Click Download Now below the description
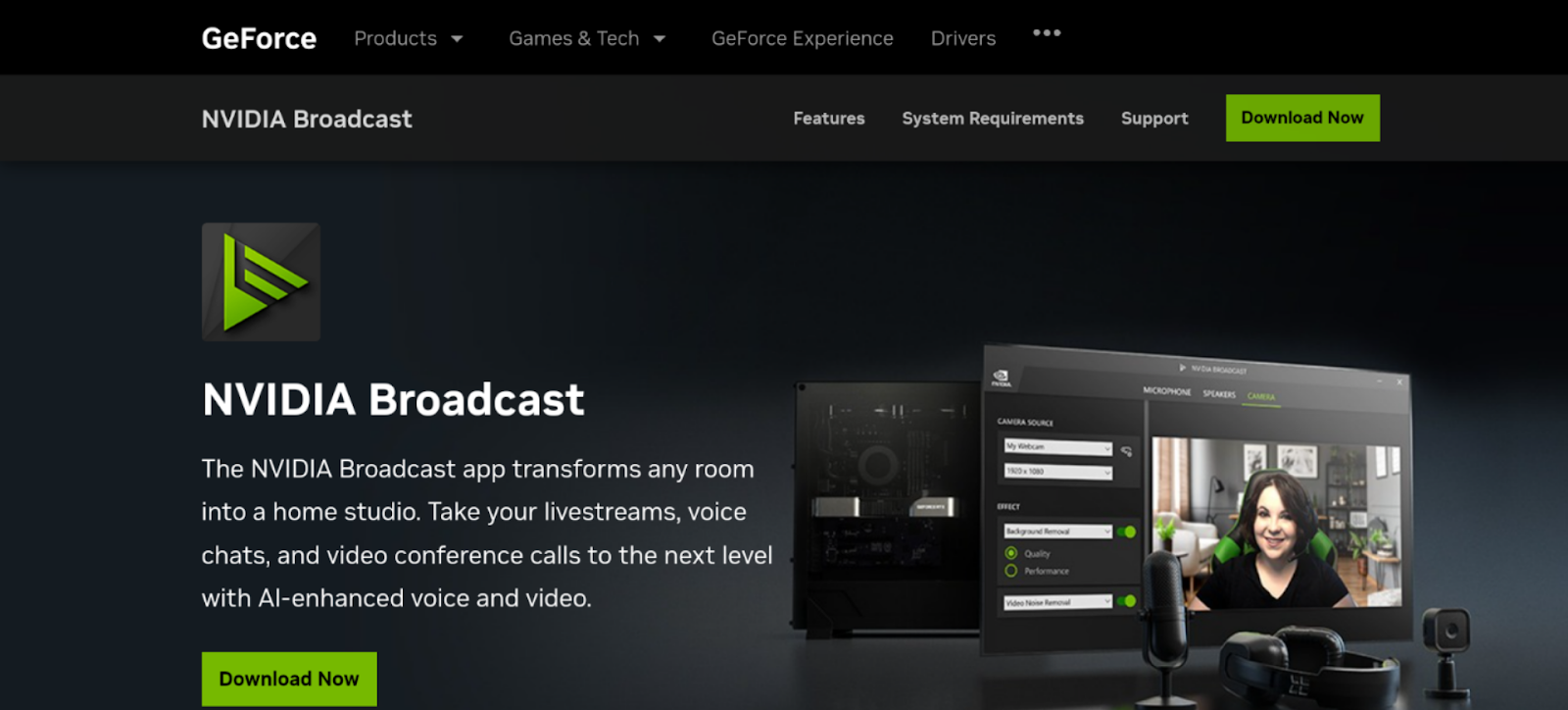Image resolution: width=1568 pixels, height=710 pixels. 289,679
